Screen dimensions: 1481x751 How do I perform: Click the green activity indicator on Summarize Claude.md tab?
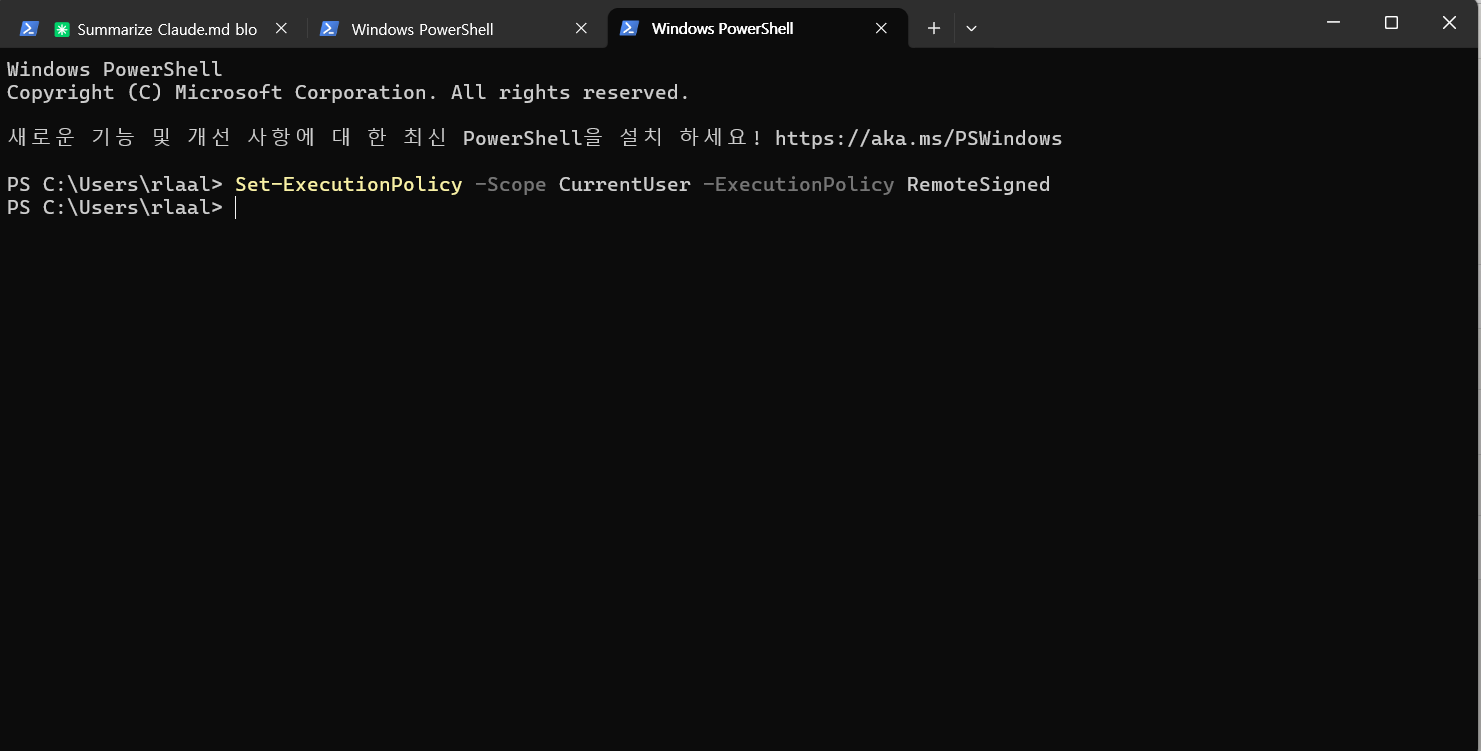tap(60, 28)
